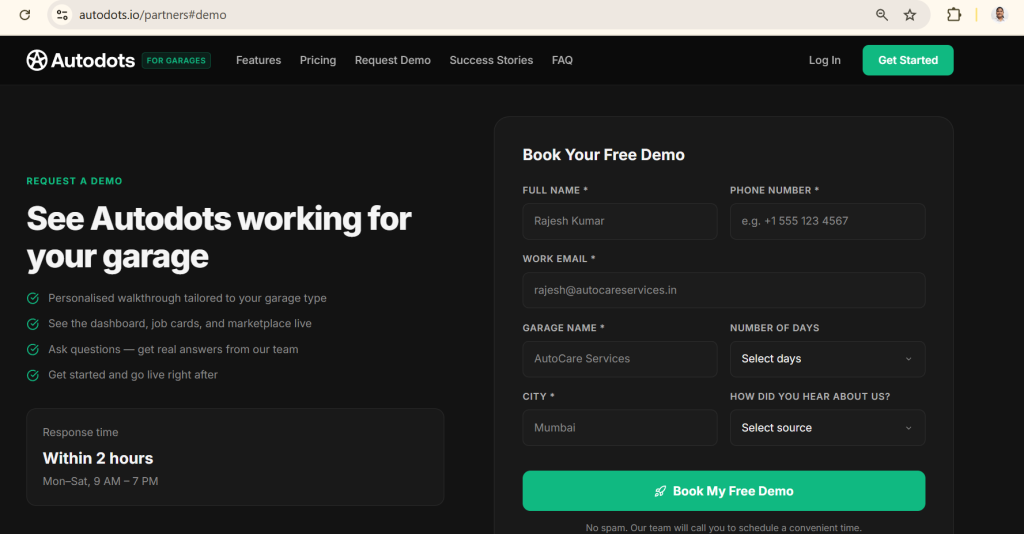Viewport: 1024px width, 534px height.
Task: Open the FAQ nav item
Action: click(x=562, y=60)
